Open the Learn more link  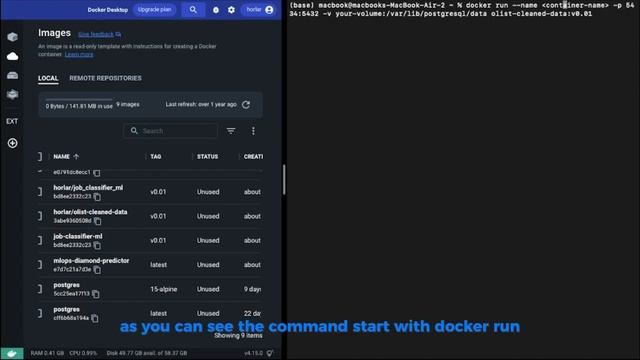point(79,54)
